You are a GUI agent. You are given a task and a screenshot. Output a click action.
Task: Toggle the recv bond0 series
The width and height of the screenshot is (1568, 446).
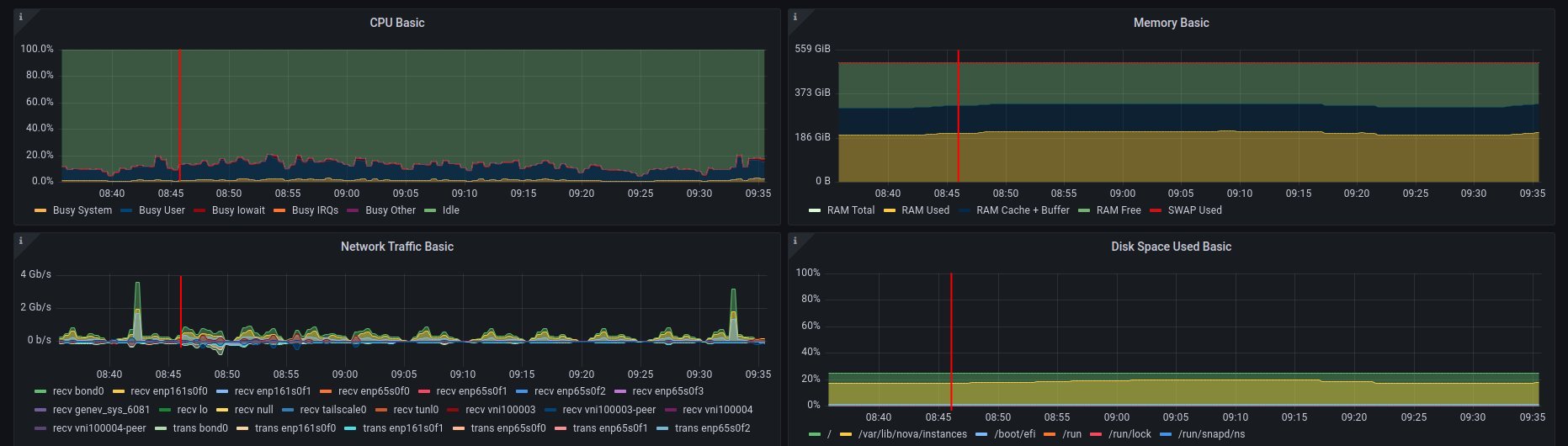pos(77,391)
